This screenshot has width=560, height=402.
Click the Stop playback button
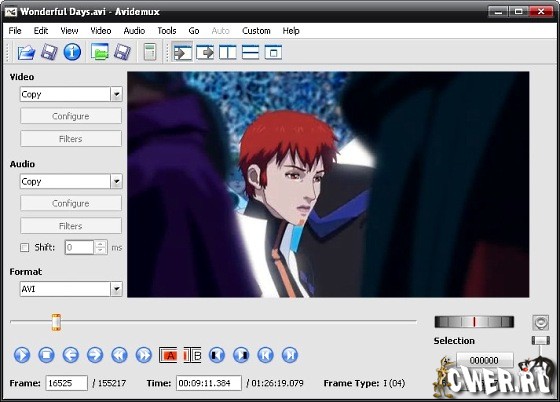pos(46,355)
